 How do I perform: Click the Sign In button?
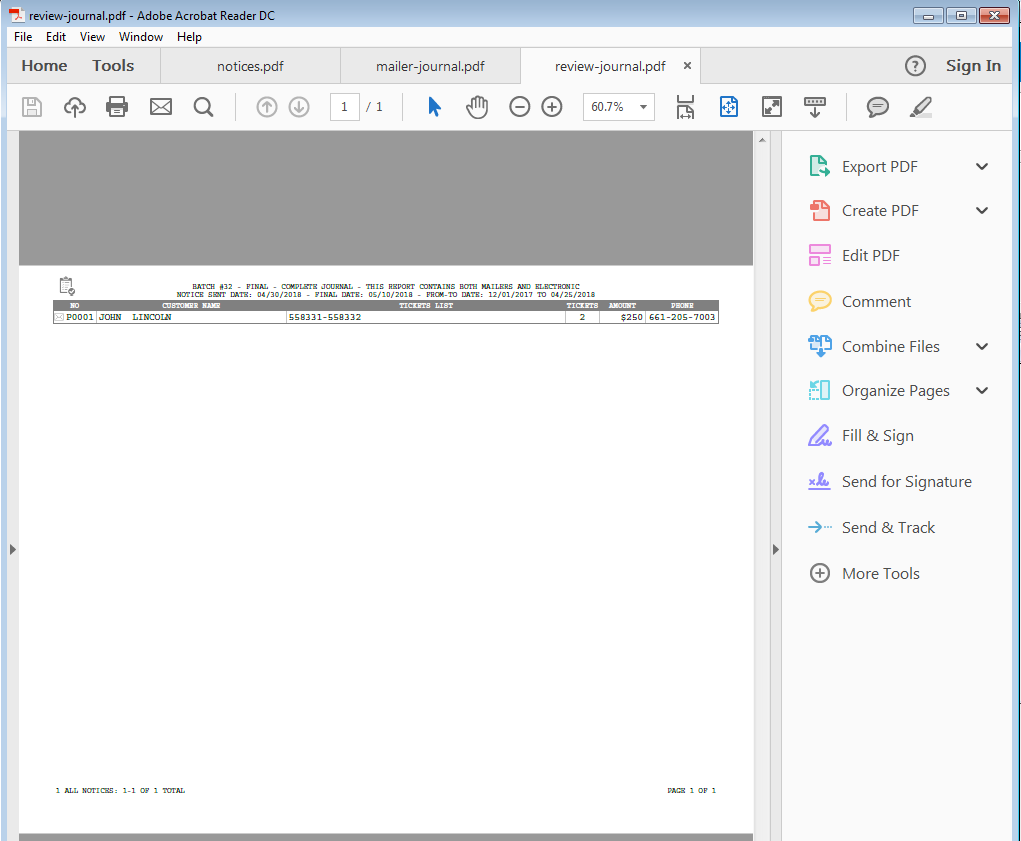pos(973,66)
